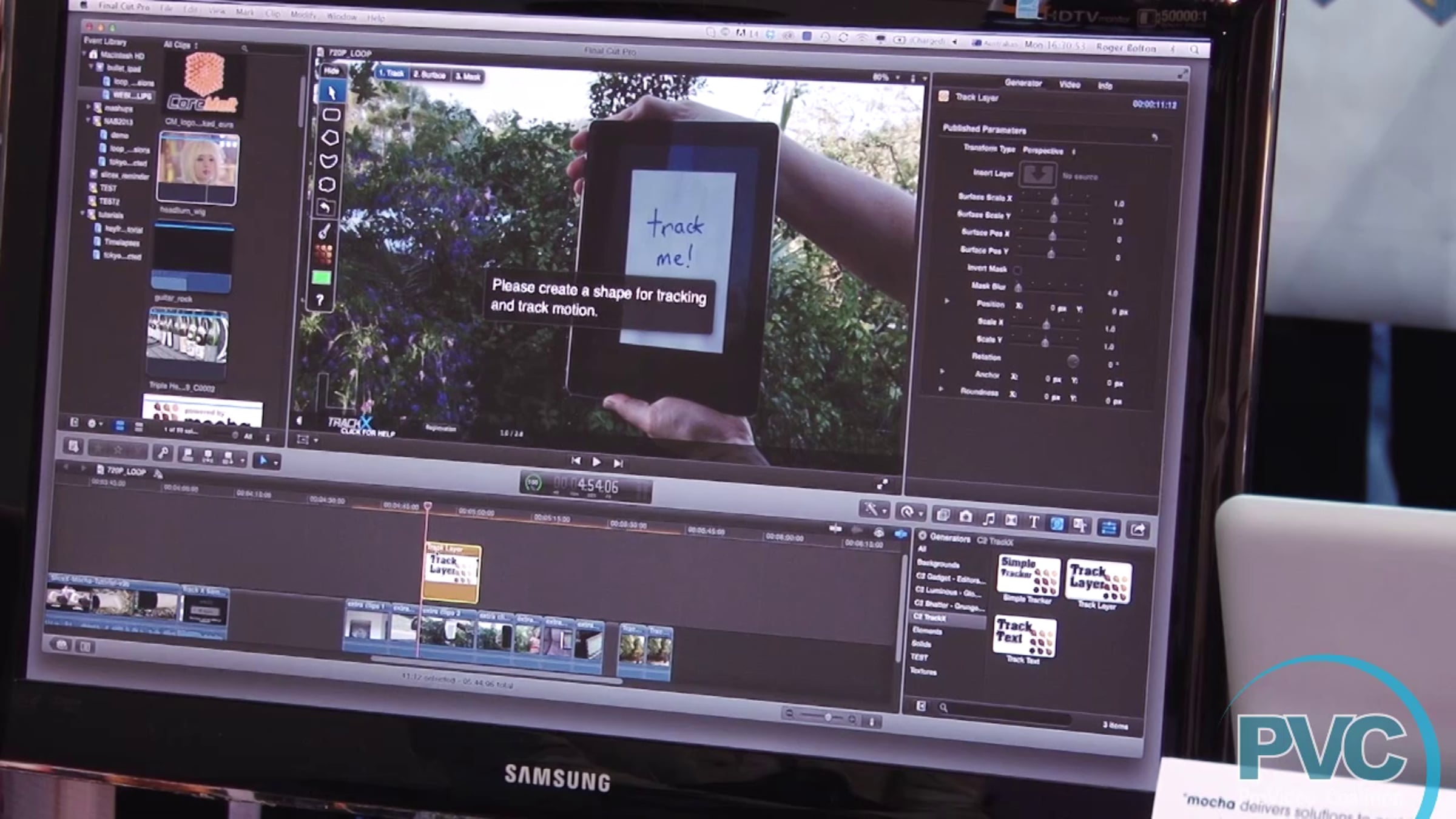This screenshot has height=819, width=1456.
Task: Select the Track Layer clip in the timeline
Action: coord(451,573)
